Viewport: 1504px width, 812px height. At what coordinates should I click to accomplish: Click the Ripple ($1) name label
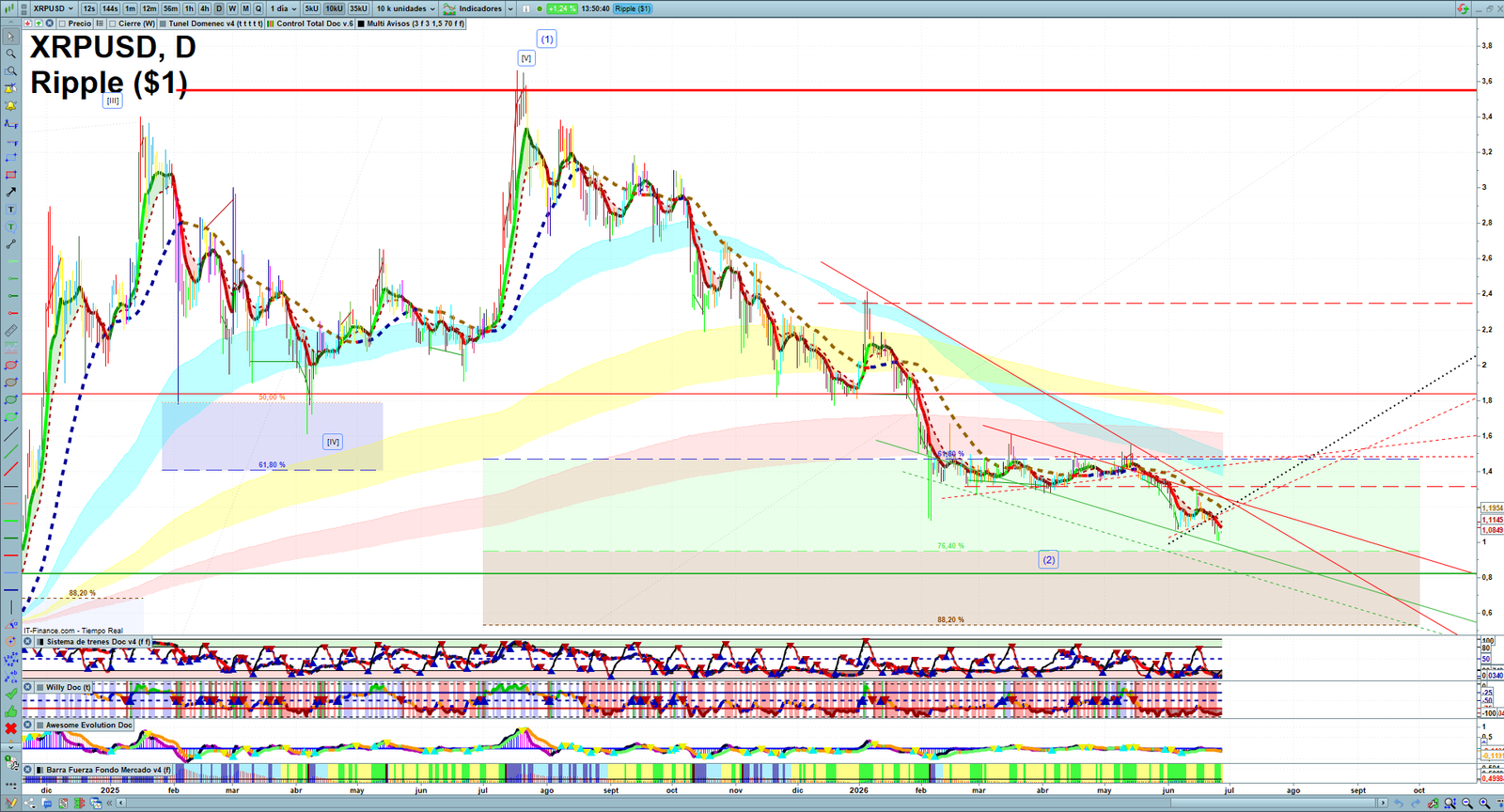click(x=633, y=8)
